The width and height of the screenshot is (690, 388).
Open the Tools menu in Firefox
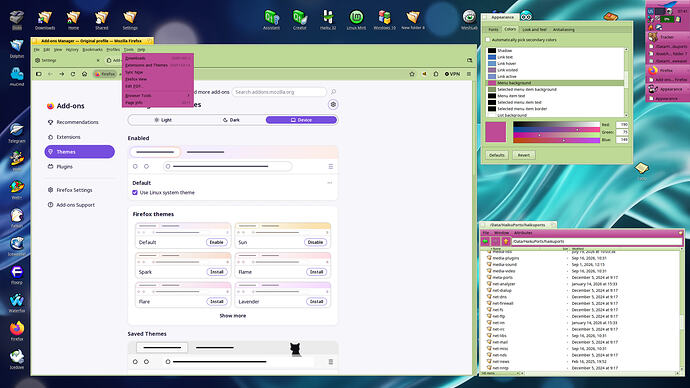[x=128, y=50]
